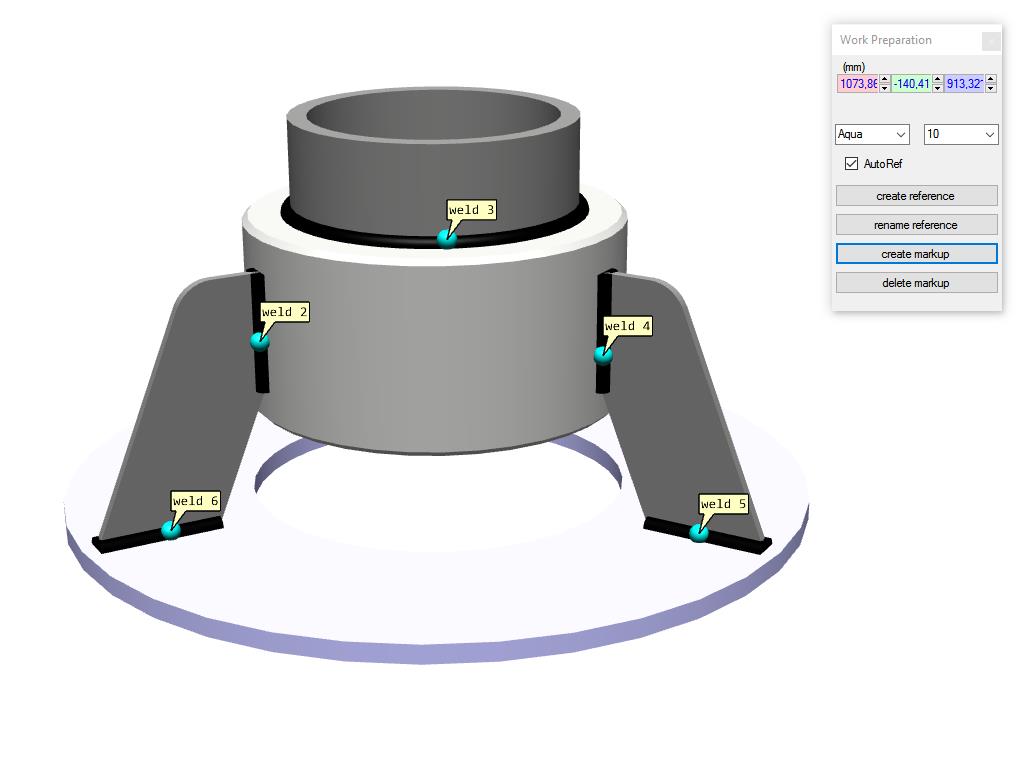Click the rename reference button
This screenshot has width=1024, height=768.
(916, 225)
